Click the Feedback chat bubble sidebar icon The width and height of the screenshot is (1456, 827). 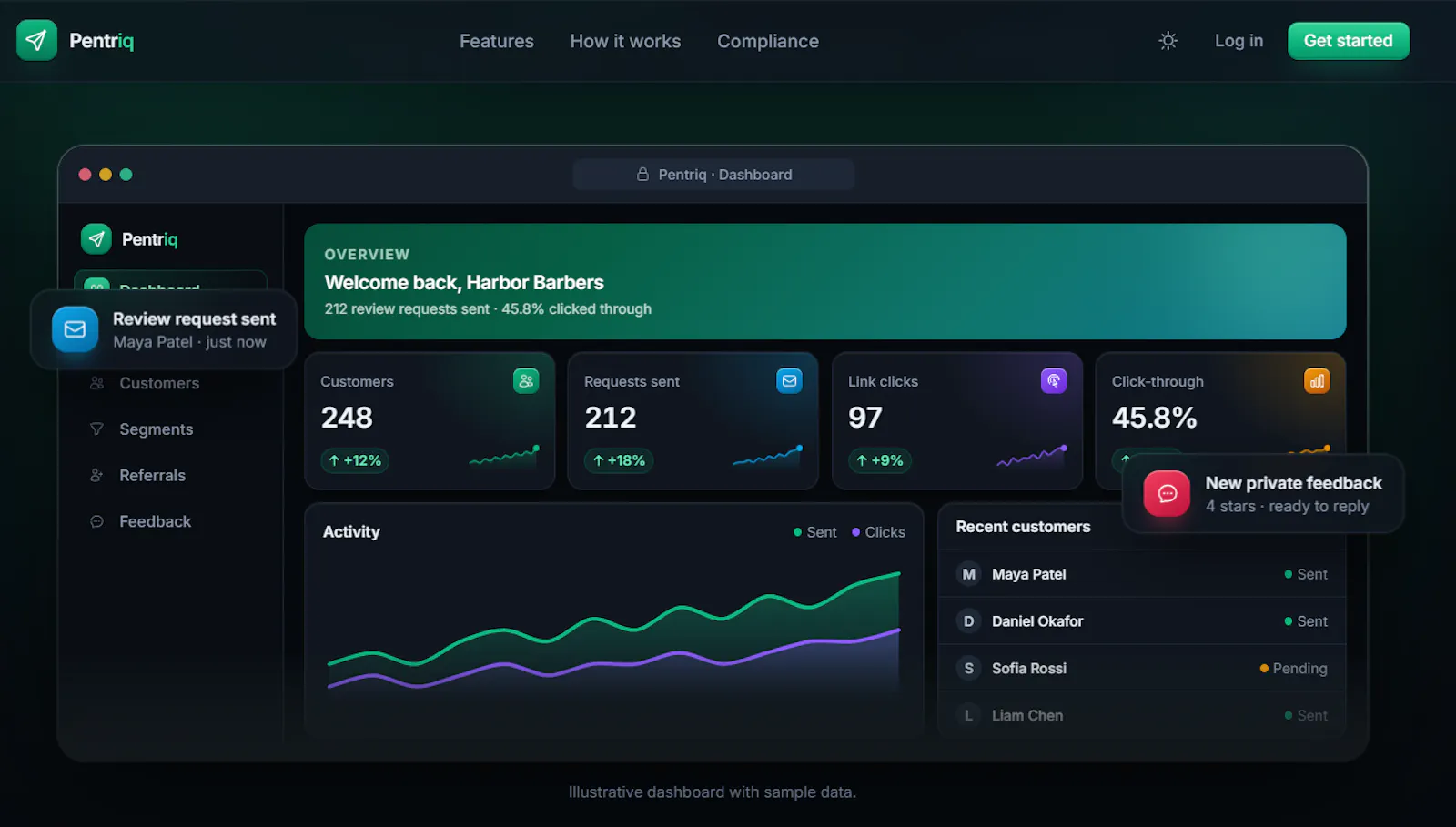point(96,521)
